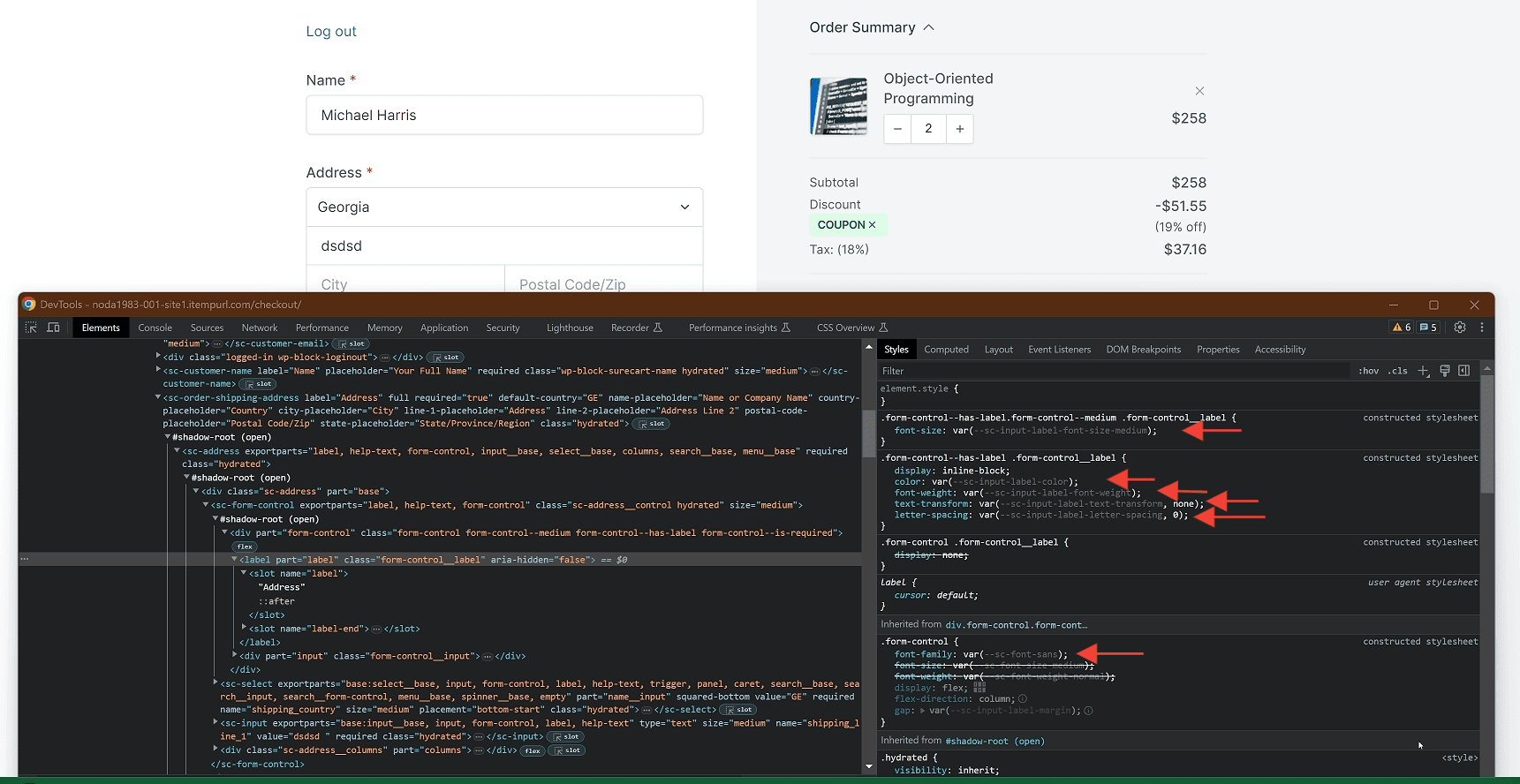Focus the Name field containing Michael Harris
This screenshot has width=1520, height=784.
(504, 116)
